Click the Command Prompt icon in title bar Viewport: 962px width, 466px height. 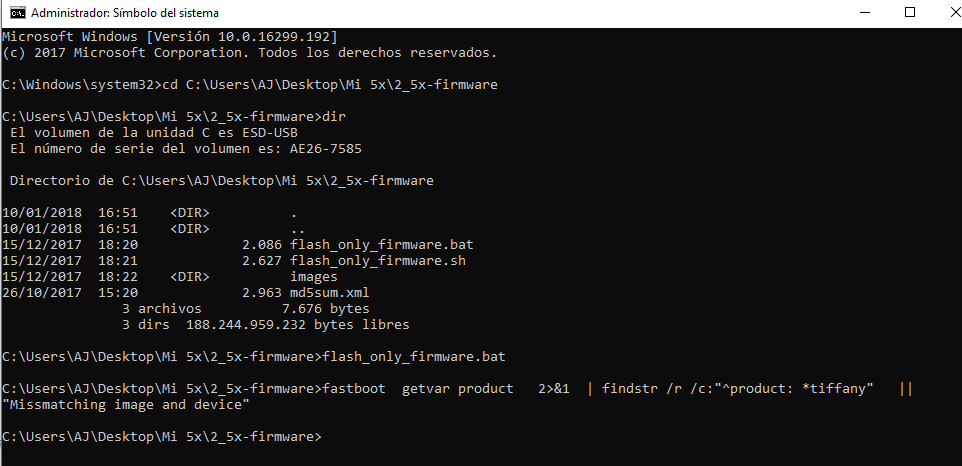point(17,13)
